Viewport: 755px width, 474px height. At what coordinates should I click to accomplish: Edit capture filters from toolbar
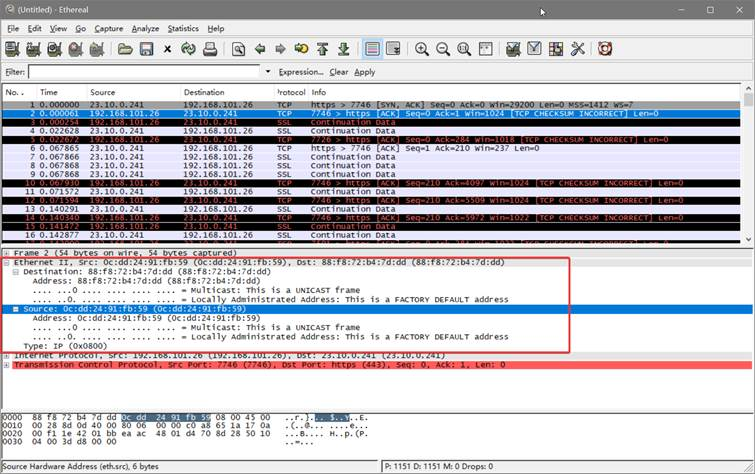click(513, 49)
